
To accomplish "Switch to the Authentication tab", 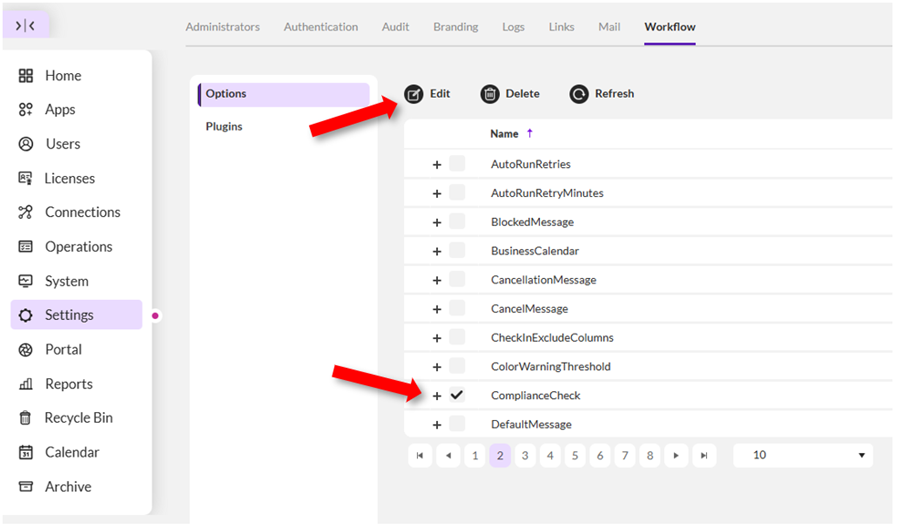I will 320,27.
